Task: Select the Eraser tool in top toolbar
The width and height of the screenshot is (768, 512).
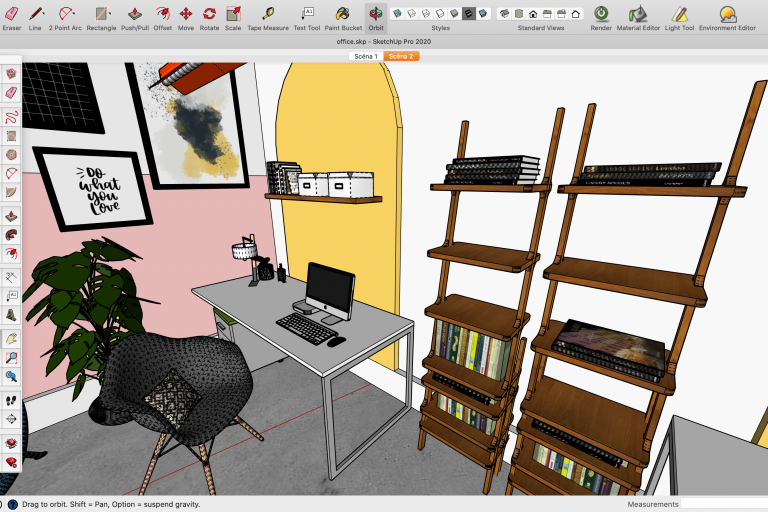Action: (x=12, y=14)
